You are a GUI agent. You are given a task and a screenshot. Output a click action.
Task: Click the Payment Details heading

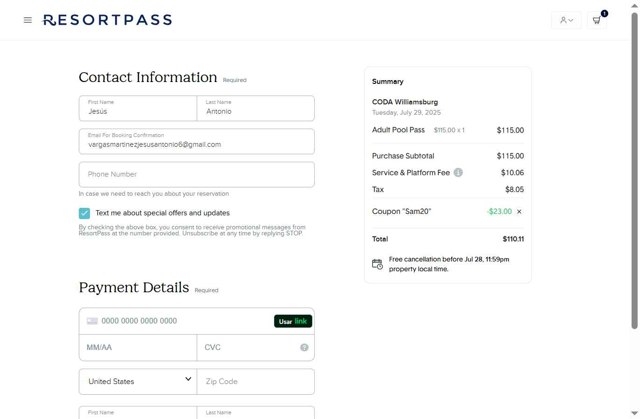coord(134,287)
